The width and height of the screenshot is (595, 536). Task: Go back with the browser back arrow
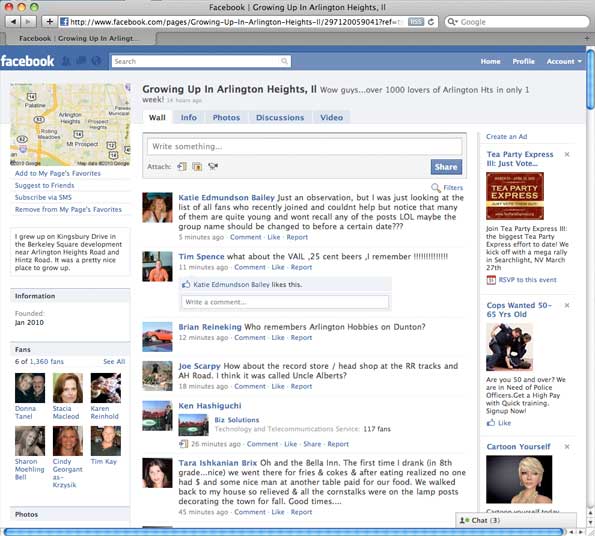click(x=13, y=22)
